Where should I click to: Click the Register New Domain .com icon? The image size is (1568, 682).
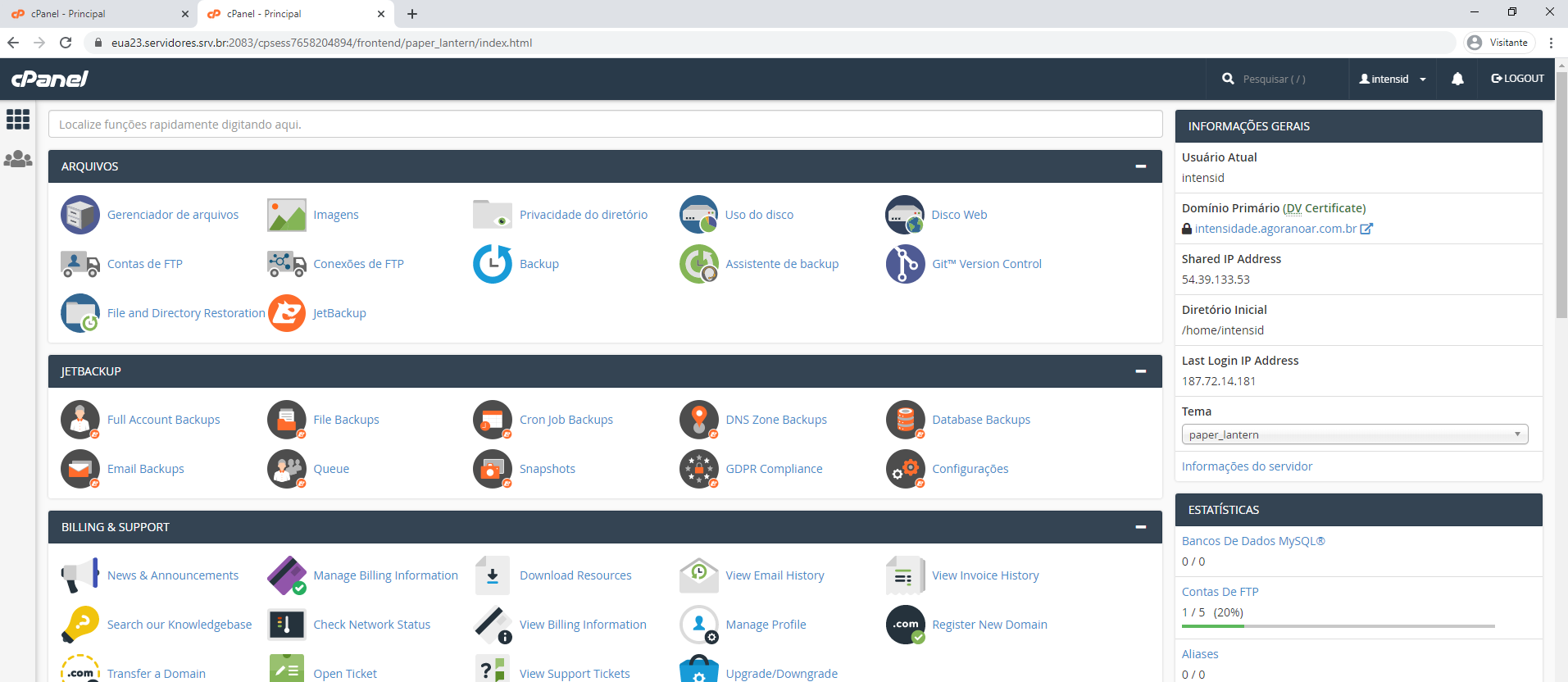pos(905,625)
